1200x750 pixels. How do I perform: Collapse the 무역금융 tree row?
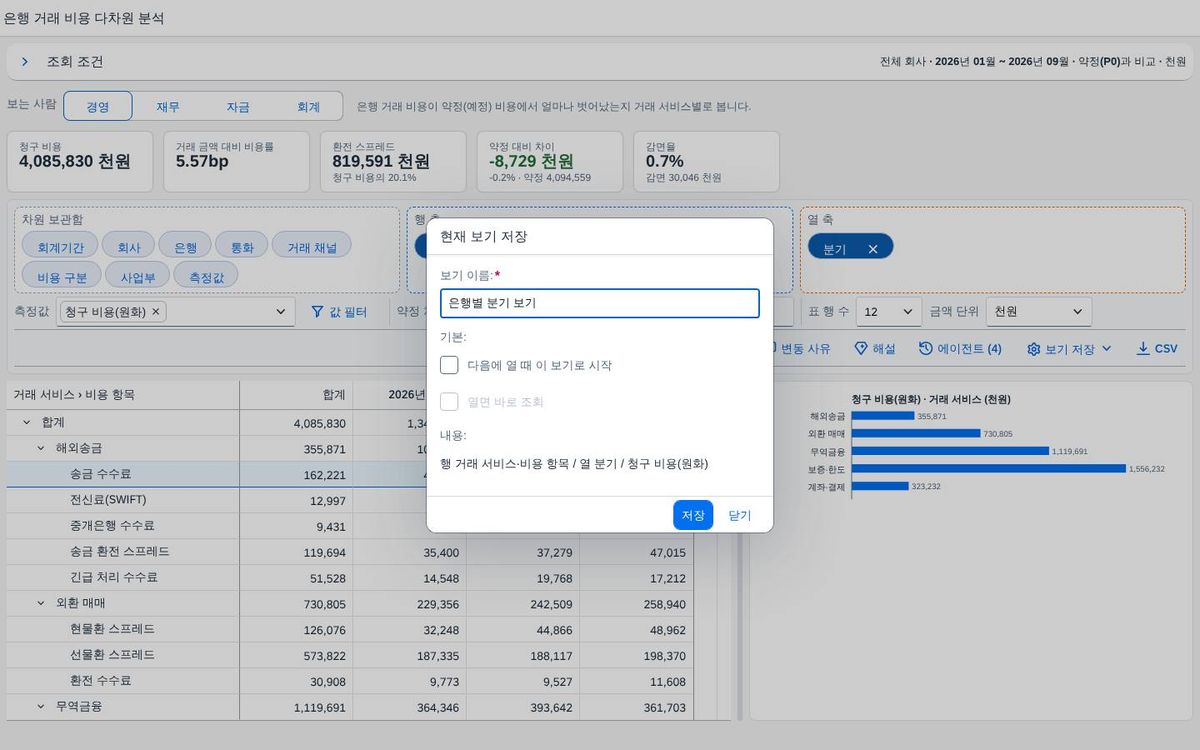[x=41, y=707]
